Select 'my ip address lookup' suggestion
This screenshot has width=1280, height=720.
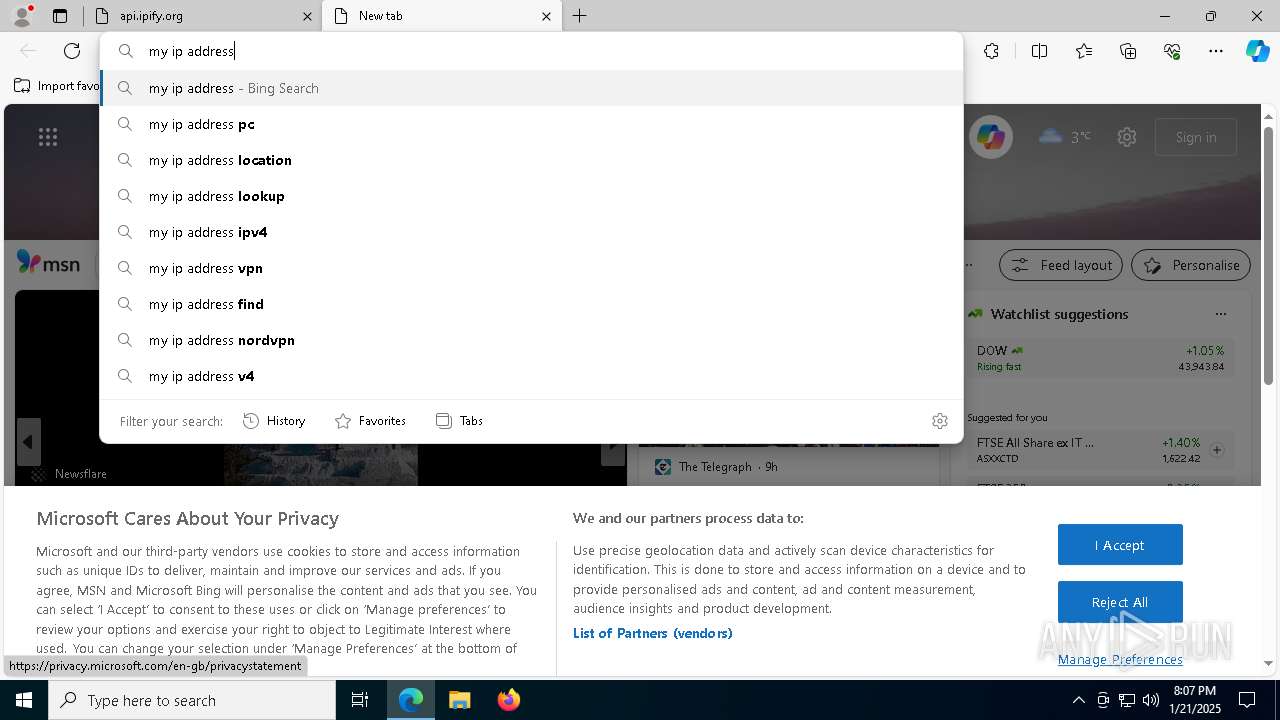point(531,196)
